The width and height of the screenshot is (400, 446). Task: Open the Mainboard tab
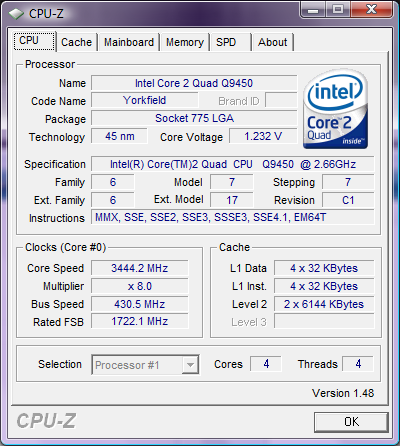coord(129,42)
